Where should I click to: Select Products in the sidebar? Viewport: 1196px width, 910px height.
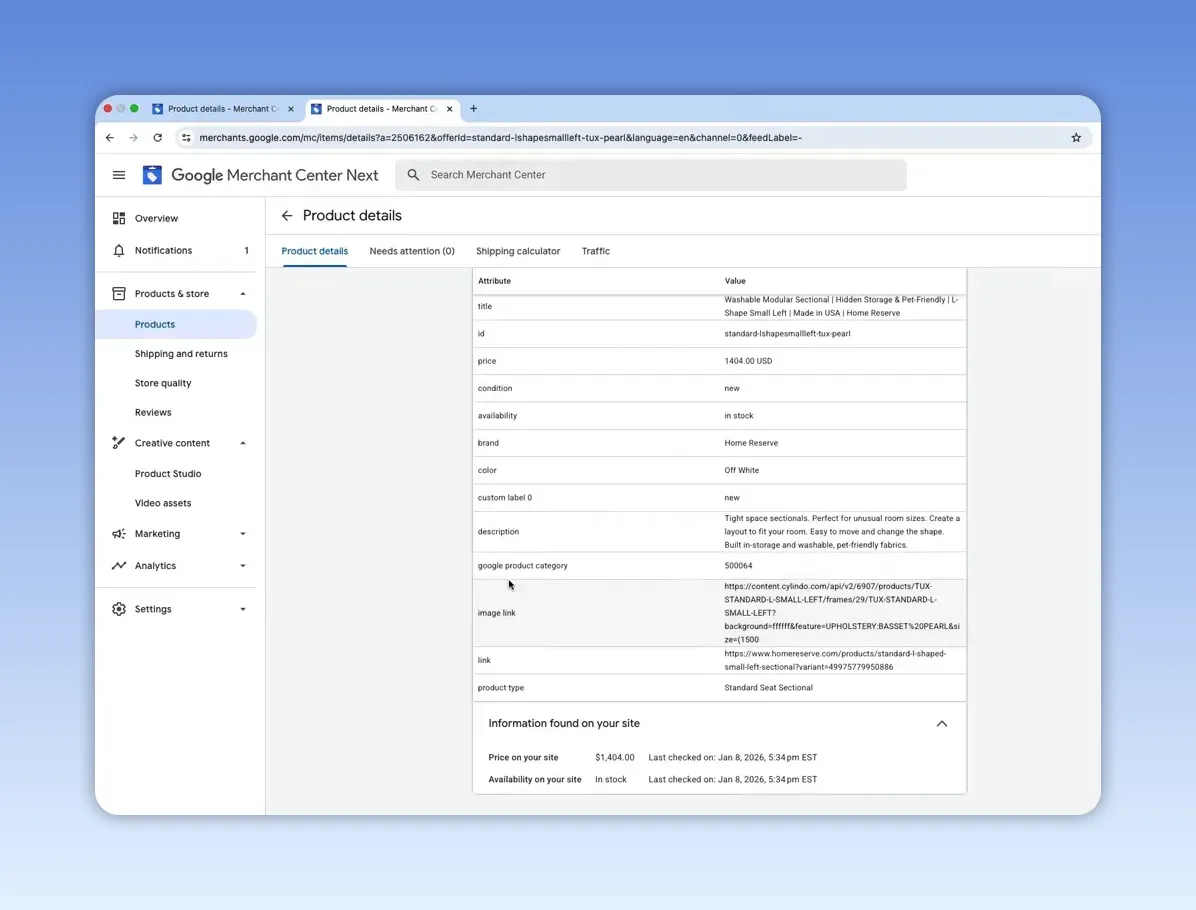[x=176, y=324]
